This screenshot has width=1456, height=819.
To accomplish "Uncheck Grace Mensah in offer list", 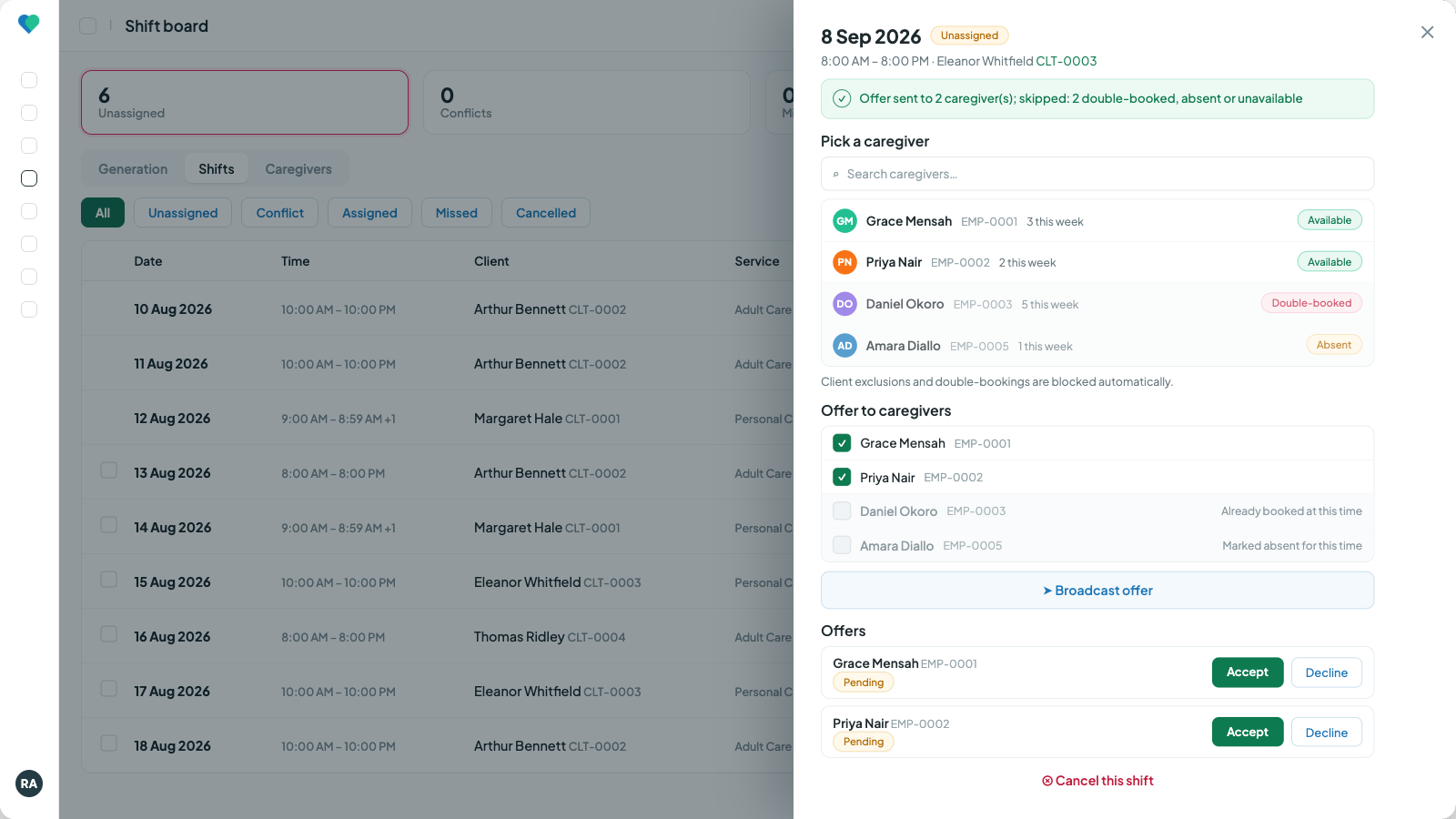I will click(842, 443).
